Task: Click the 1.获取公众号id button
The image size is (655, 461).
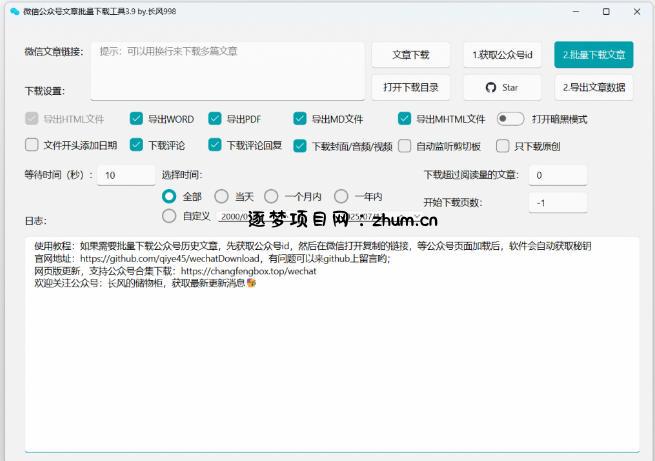Action: [x=502, y=55]
